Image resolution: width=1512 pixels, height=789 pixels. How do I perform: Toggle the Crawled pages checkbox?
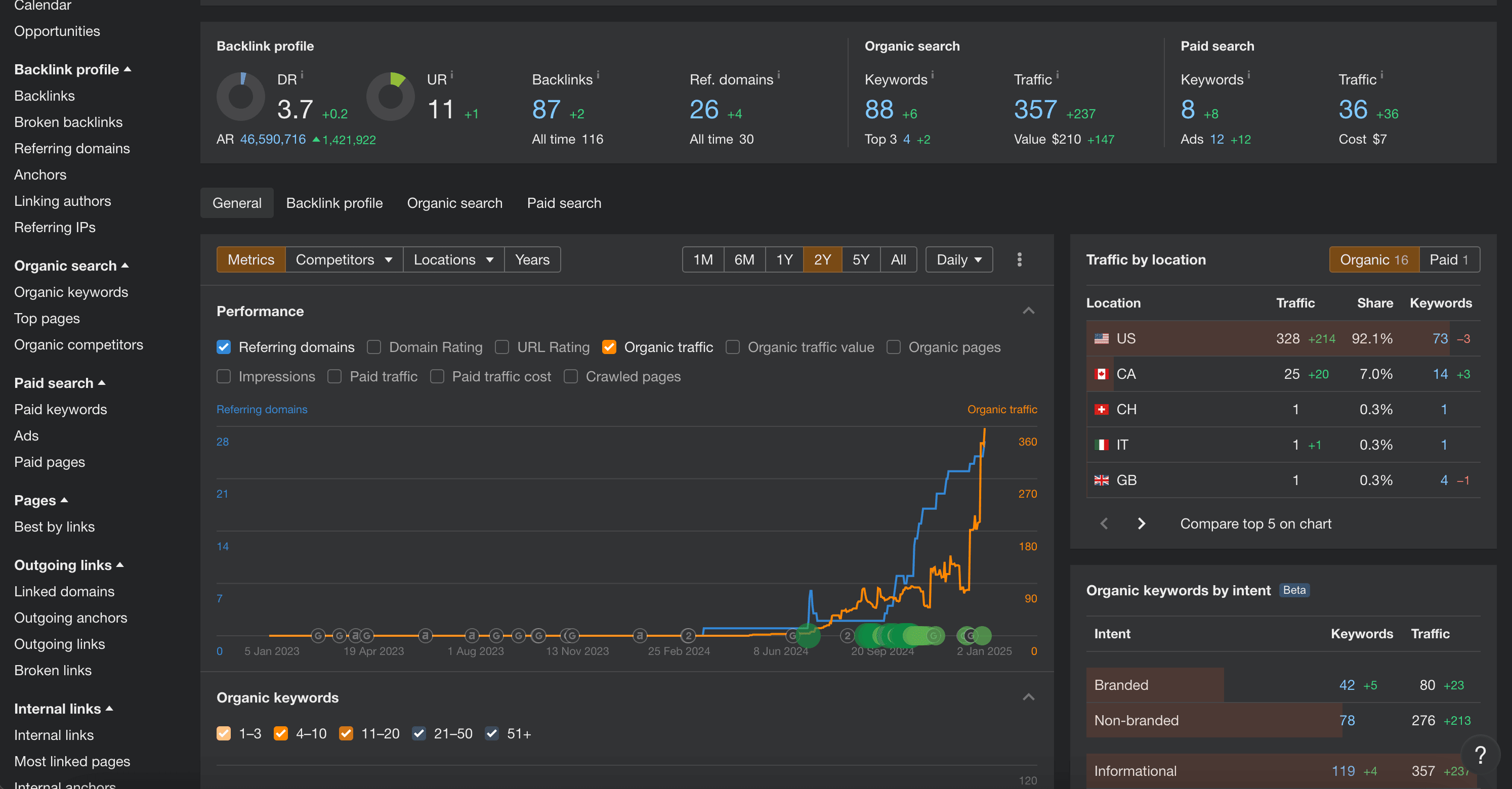[x=570, y=377]
